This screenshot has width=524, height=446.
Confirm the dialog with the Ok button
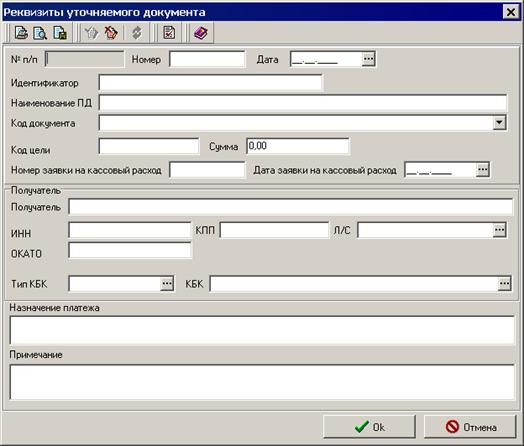369,427
